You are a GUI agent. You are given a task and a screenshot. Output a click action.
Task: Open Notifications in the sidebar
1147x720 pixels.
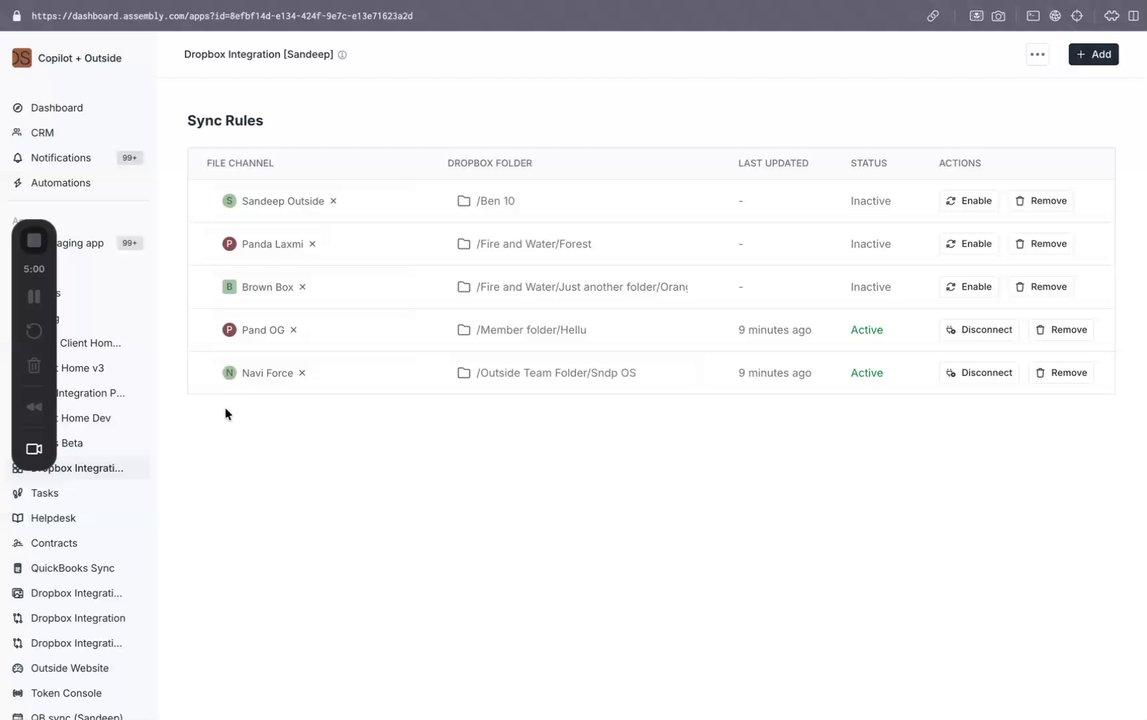pyautogui.click(x=60, y=158)
